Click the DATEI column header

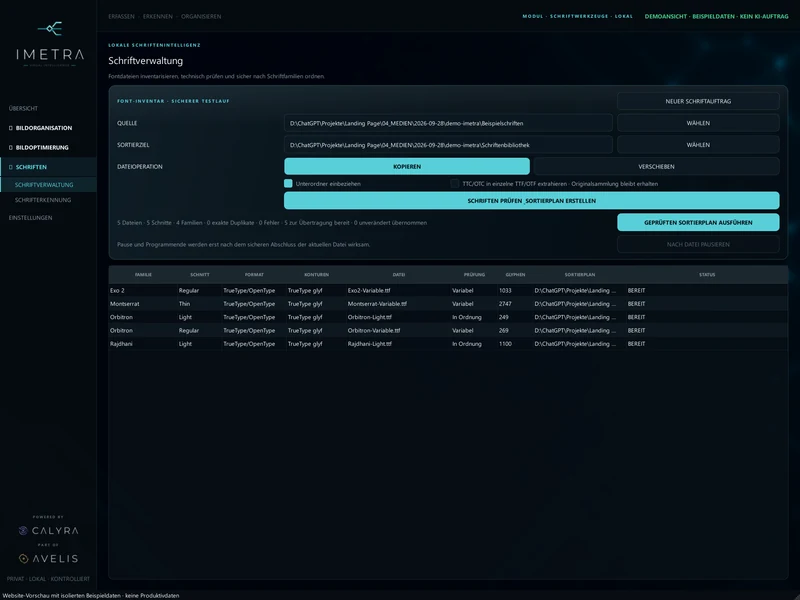click(399, 274)
